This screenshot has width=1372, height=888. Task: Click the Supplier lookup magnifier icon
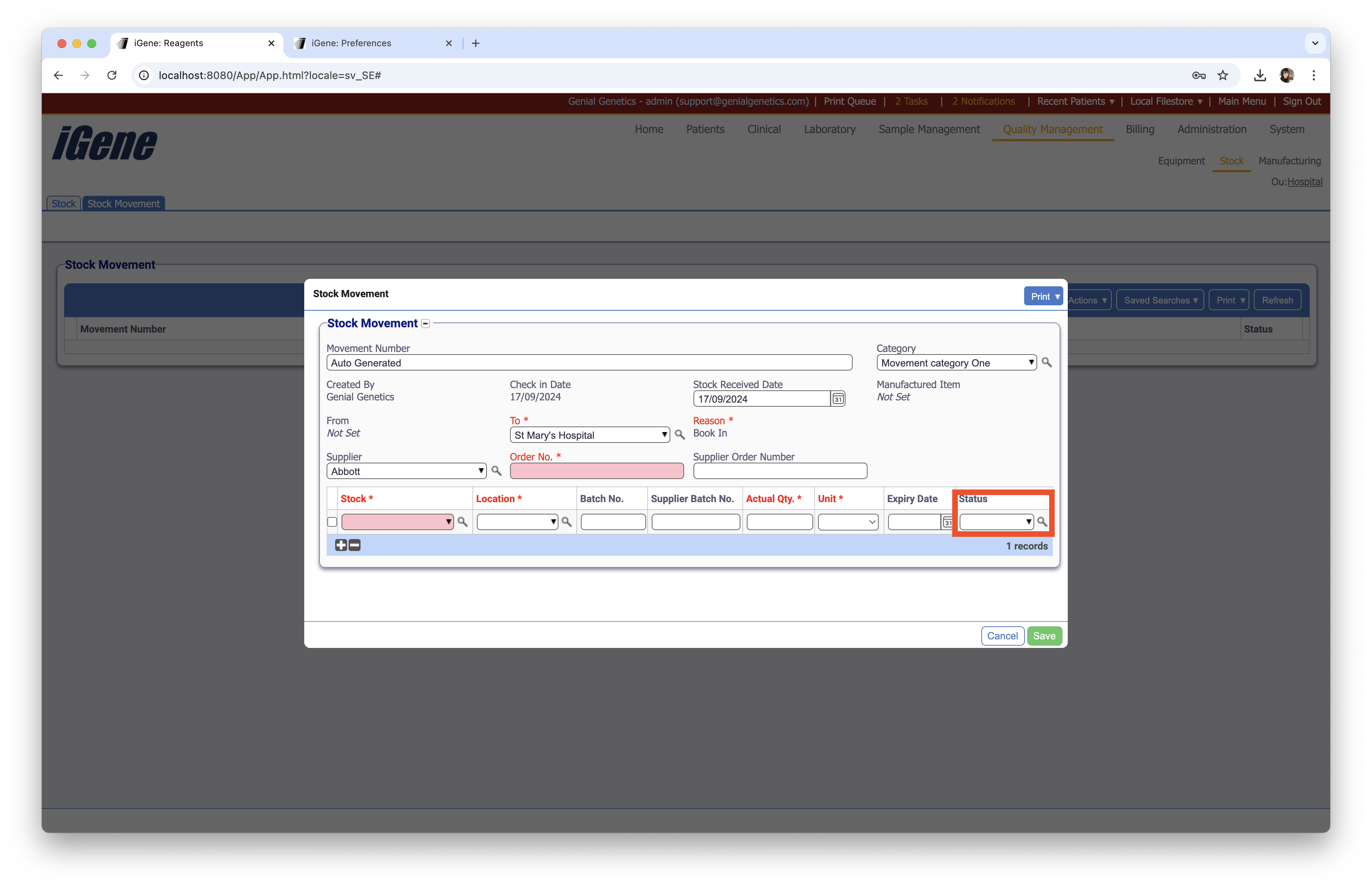click(496, 471)
